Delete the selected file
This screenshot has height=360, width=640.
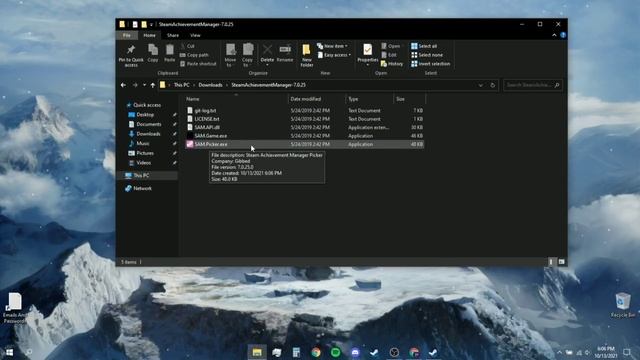(267, 54)
